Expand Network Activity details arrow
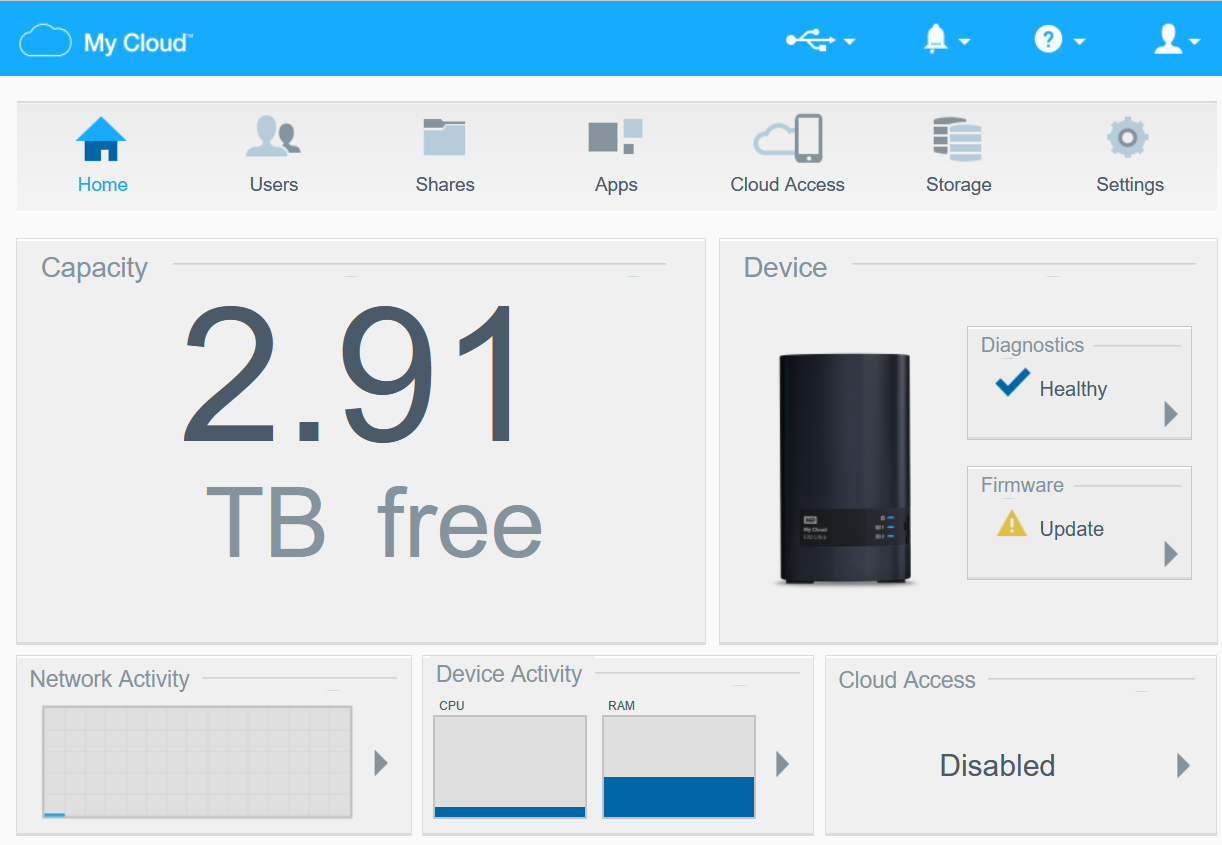Screen dimensions: 1222x845 click(381, 763)
